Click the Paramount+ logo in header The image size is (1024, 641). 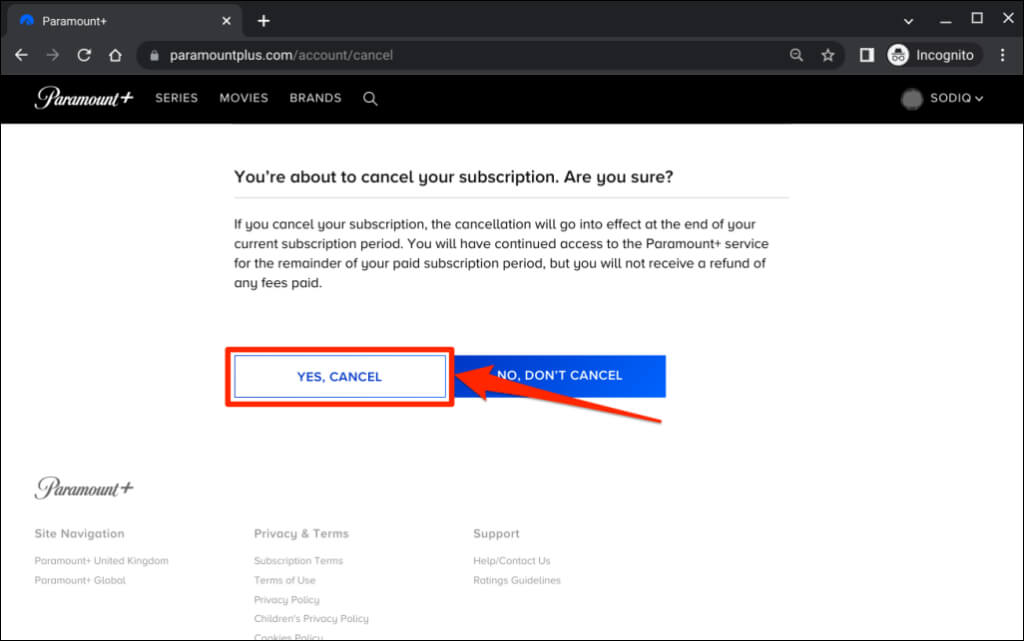click(84, 98)
